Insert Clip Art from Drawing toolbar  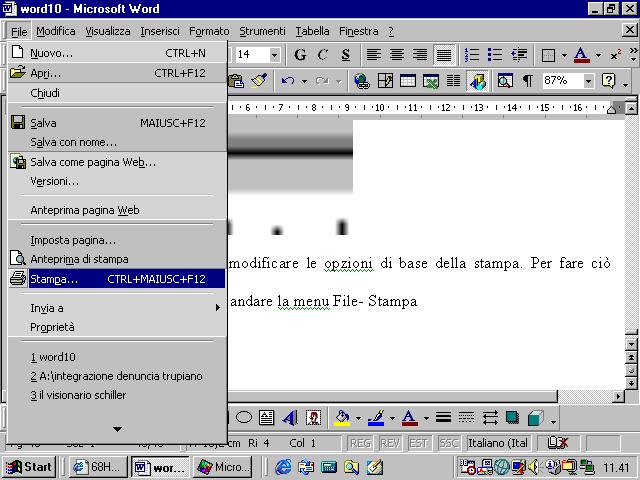pos(313,418)
